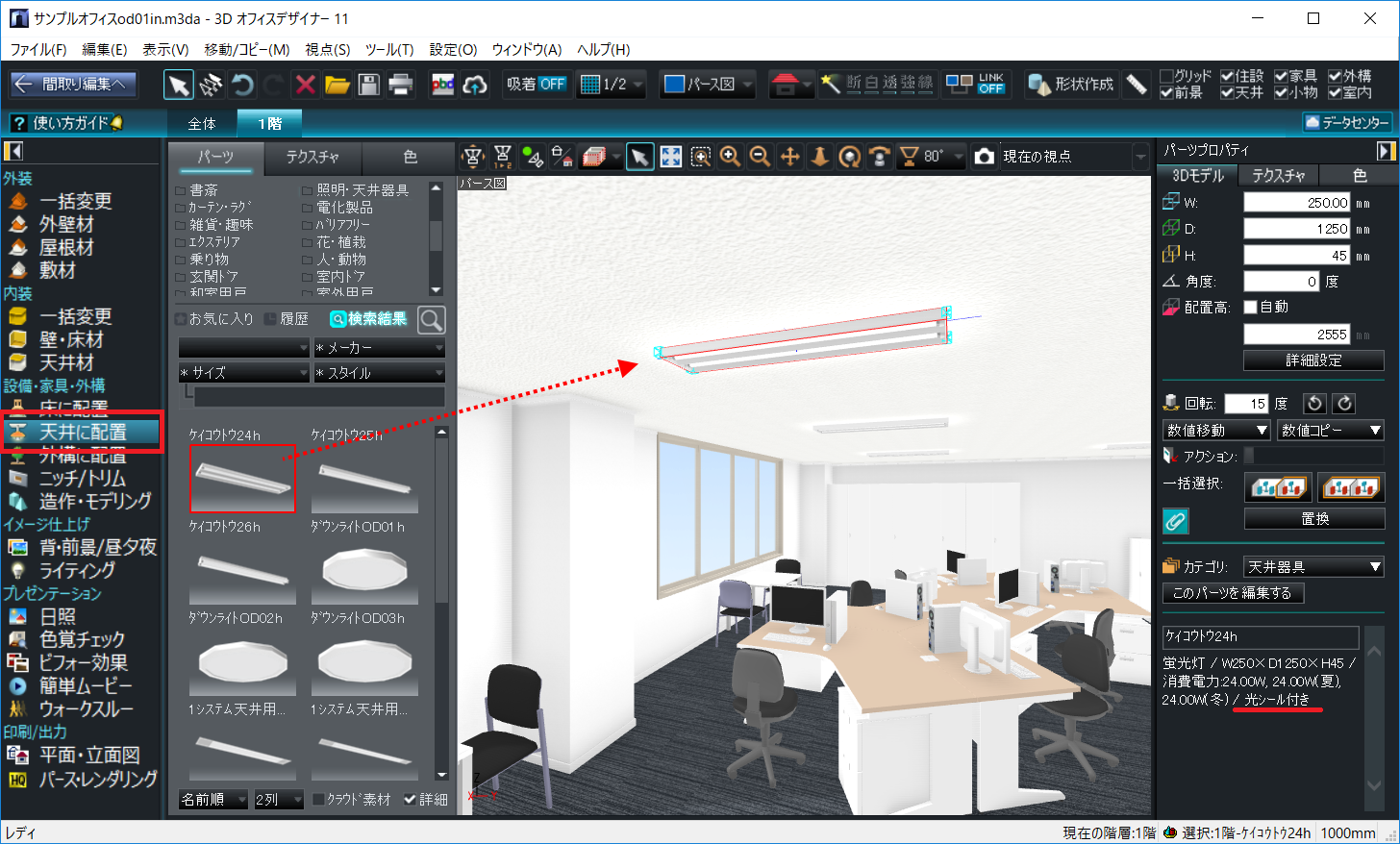Select the ケイコウトウ26h lamp thumbnail
Image resolution: width=1400 pixels, height=844 pixels.
pyautogui.click(x=242, y=573)
